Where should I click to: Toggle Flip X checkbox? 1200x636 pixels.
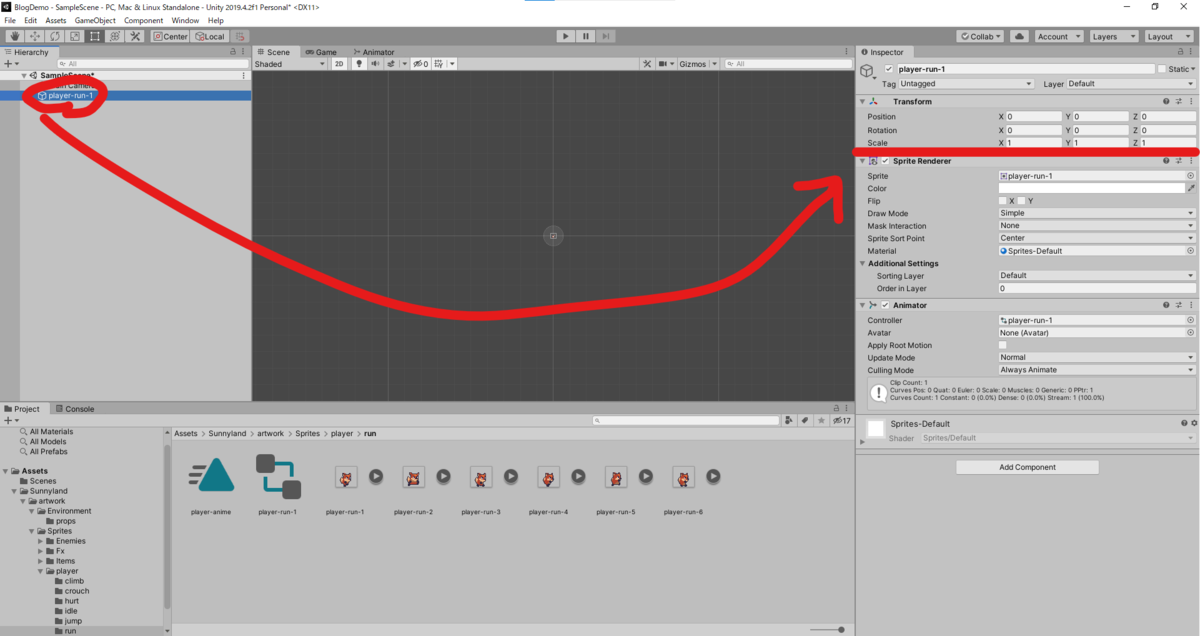(x=1003, y=201)
